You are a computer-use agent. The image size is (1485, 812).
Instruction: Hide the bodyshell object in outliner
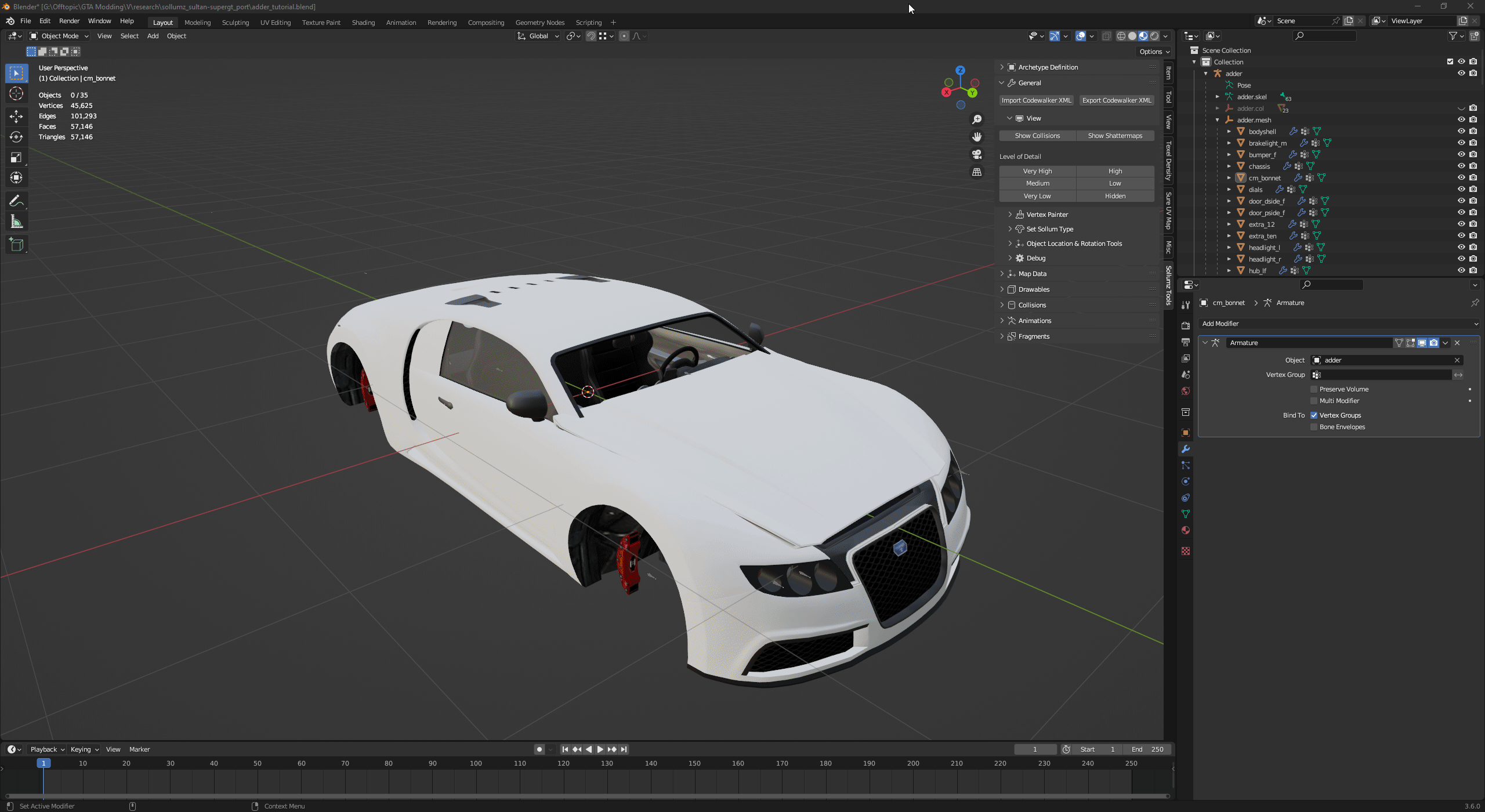1461,131
